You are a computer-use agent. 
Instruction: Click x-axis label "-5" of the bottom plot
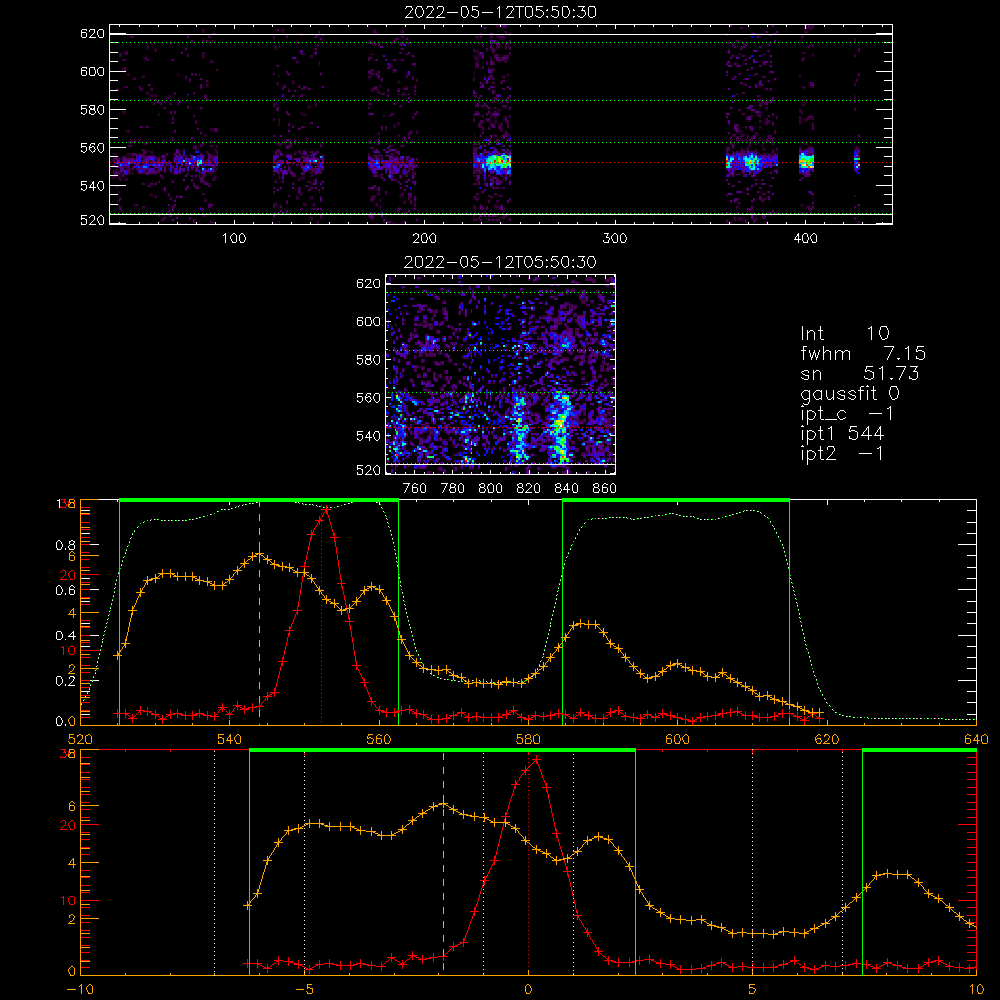(x=305, y=990)
